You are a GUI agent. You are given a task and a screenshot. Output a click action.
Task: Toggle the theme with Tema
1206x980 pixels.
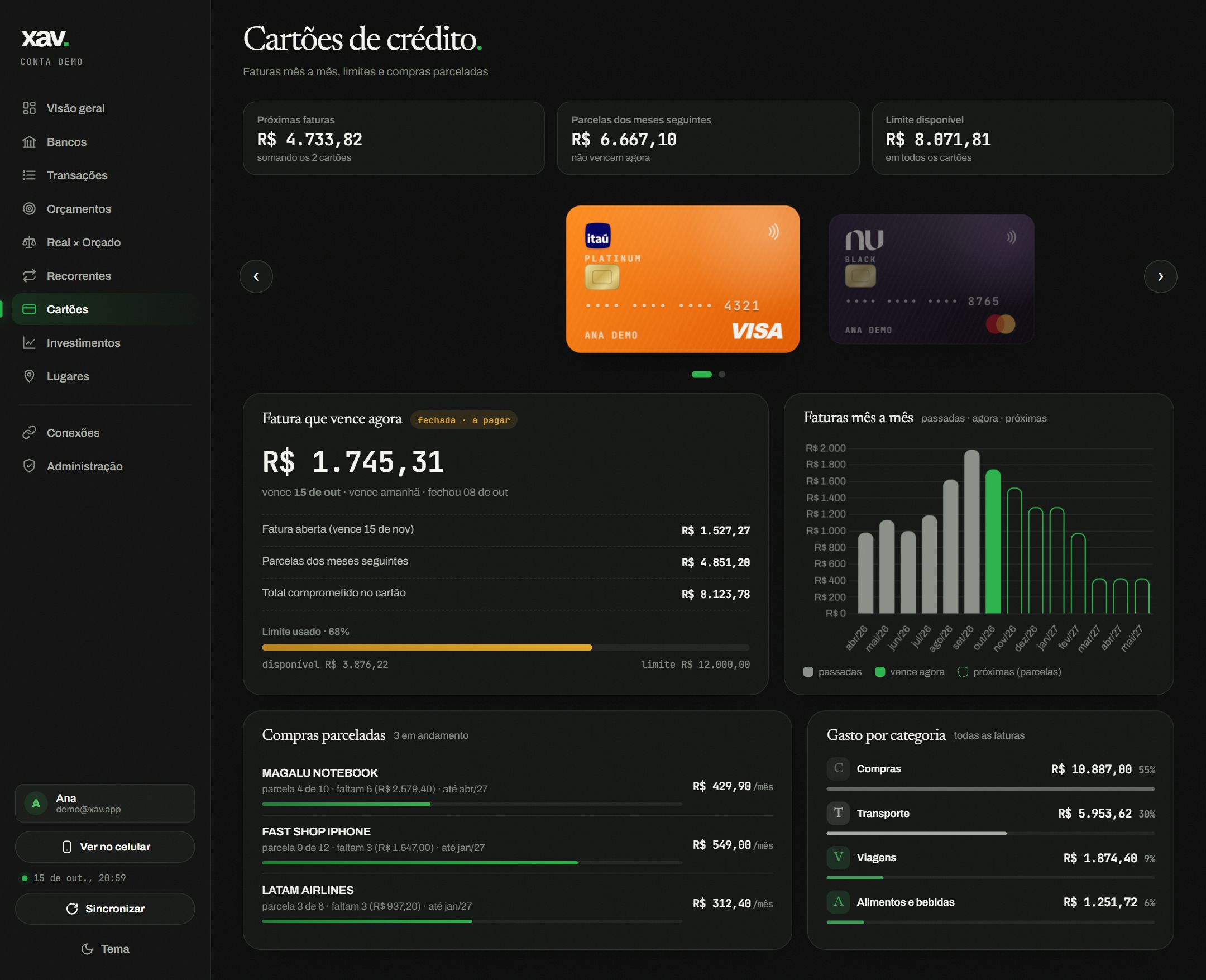coord(105,949)
